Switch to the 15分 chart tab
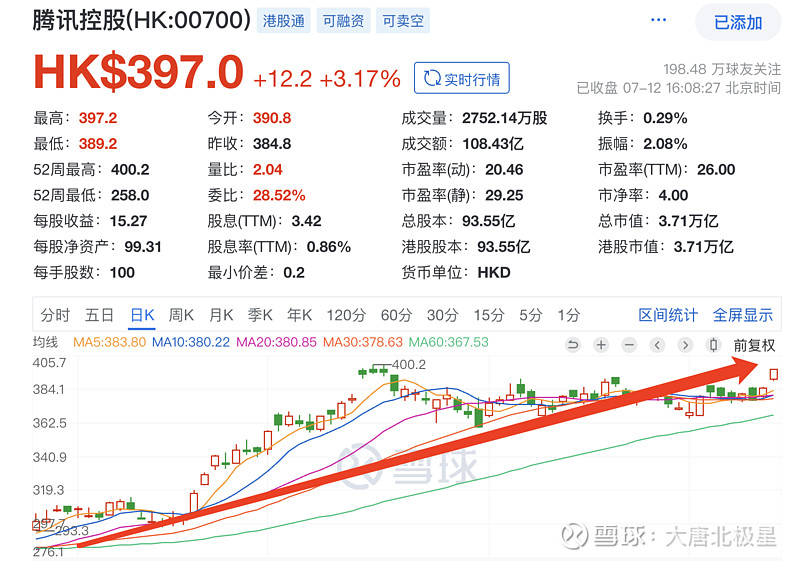This screenshot has width=800, height=561. pos(489,315)
